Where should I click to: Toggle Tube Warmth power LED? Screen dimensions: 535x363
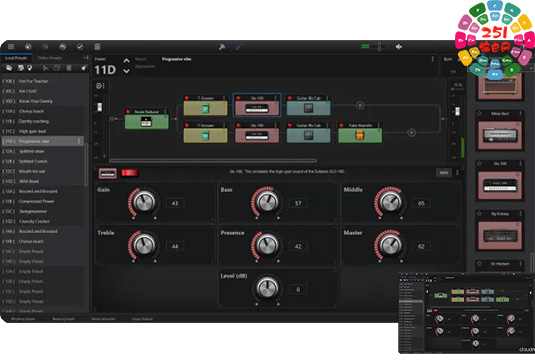coord(341,125)
